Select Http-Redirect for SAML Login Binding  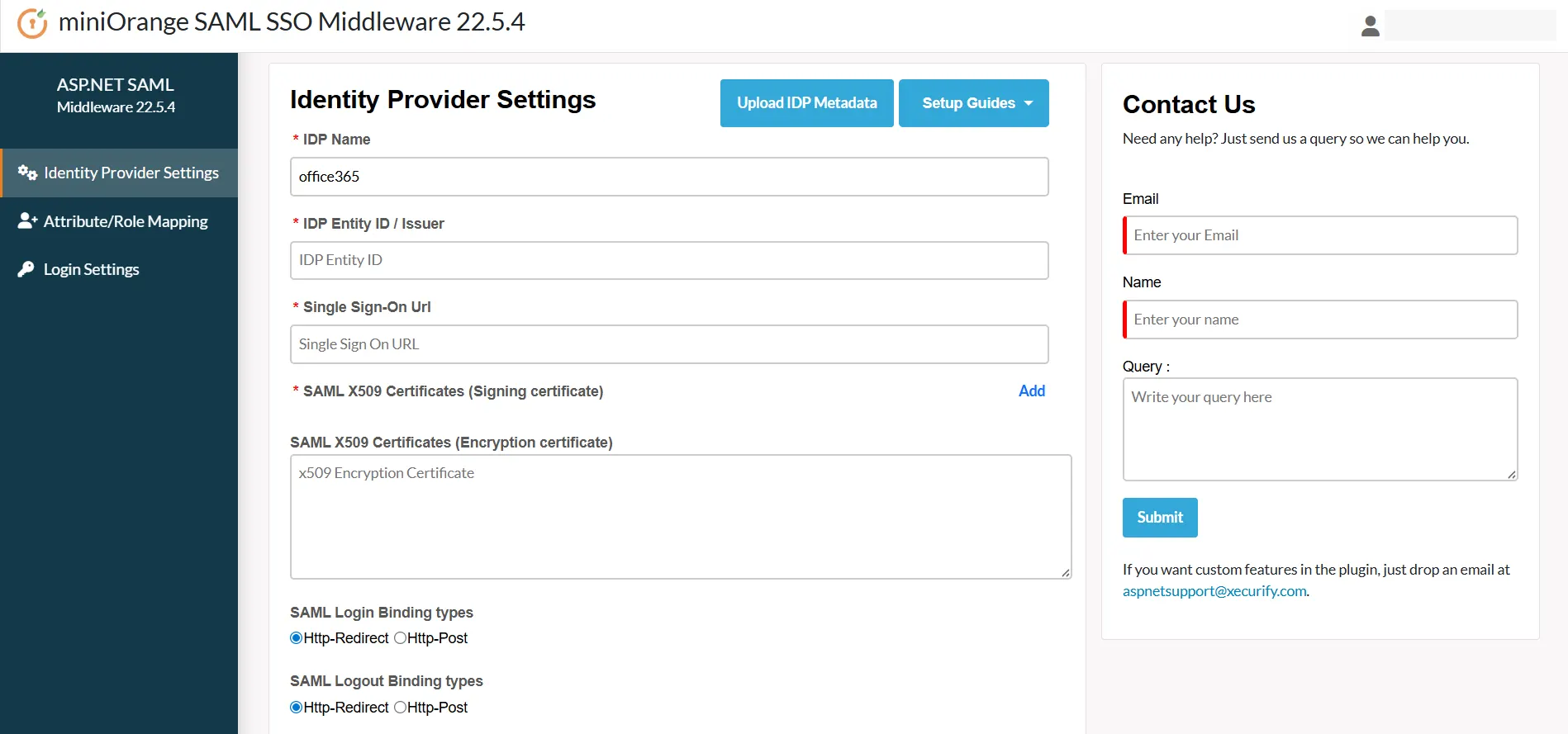point(297,638)
